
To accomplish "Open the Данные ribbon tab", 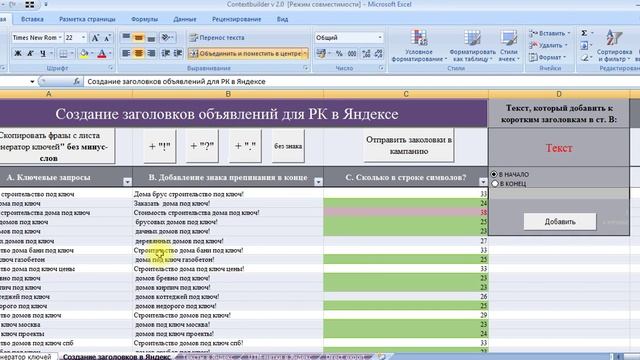I will (184, 19).
